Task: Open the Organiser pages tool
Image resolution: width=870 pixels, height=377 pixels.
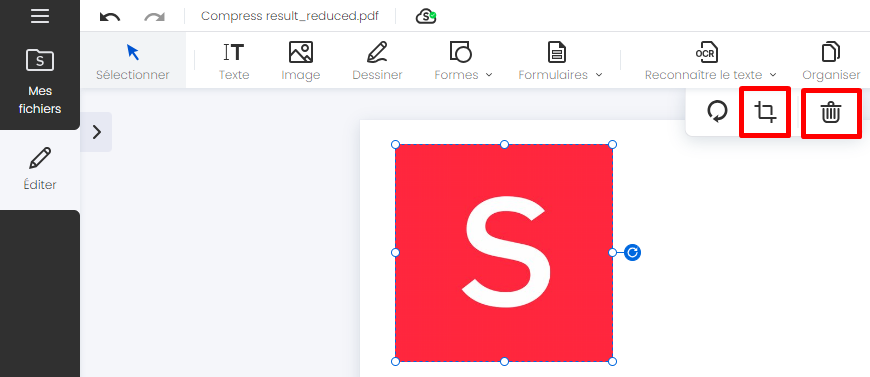Action: tap(831, 62)
